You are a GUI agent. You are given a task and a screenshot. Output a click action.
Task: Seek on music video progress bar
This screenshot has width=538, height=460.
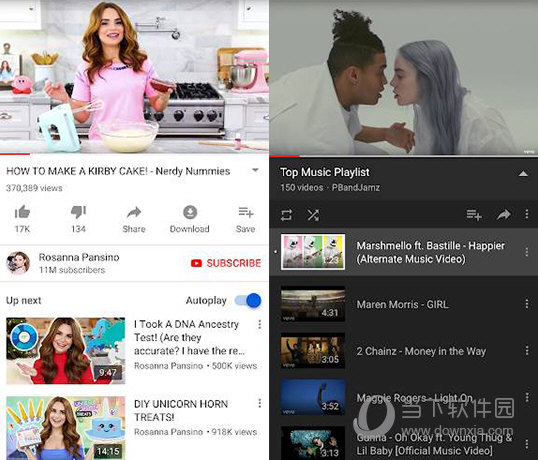coord(404,156)
